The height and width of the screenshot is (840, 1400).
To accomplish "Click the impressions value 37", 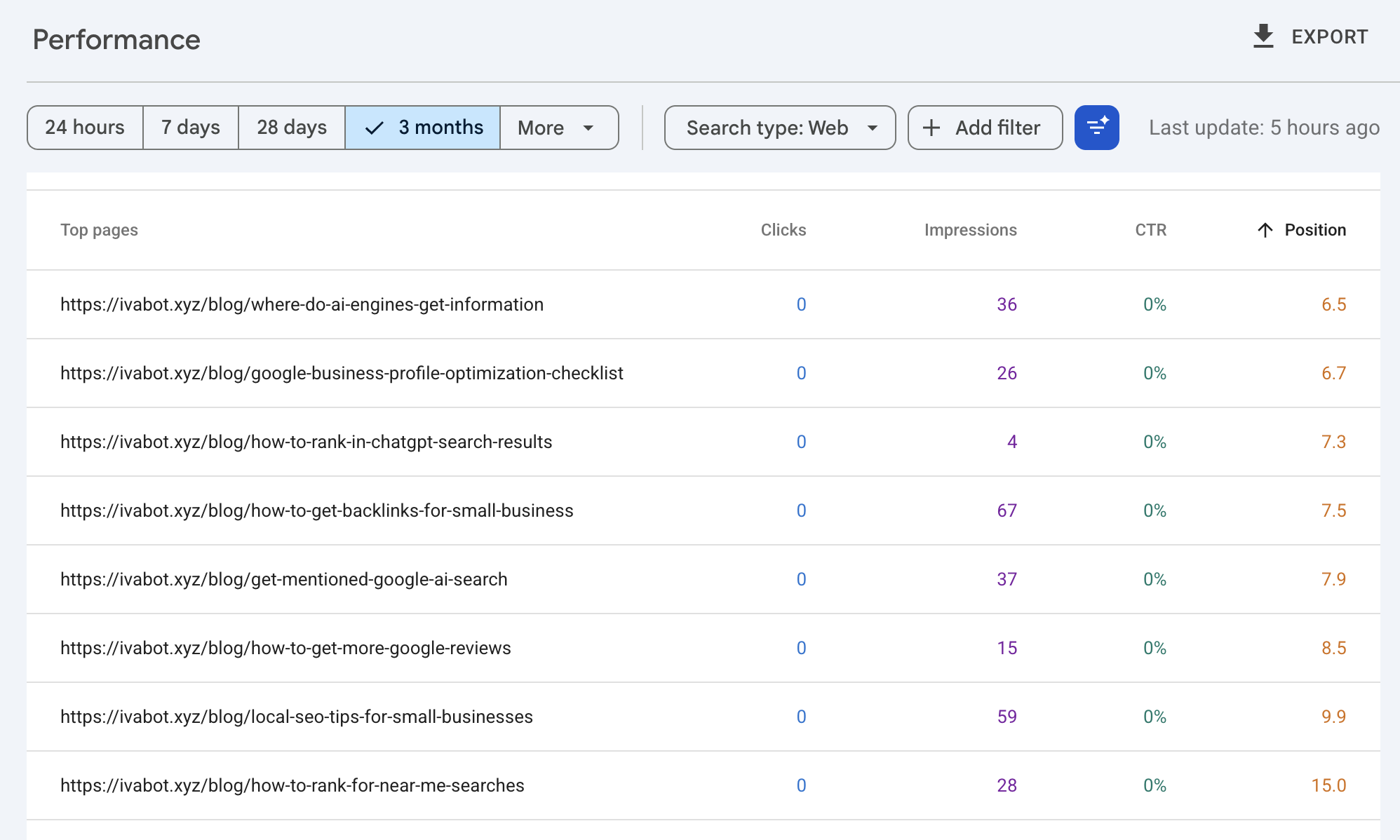I will tap(1007, 579).
